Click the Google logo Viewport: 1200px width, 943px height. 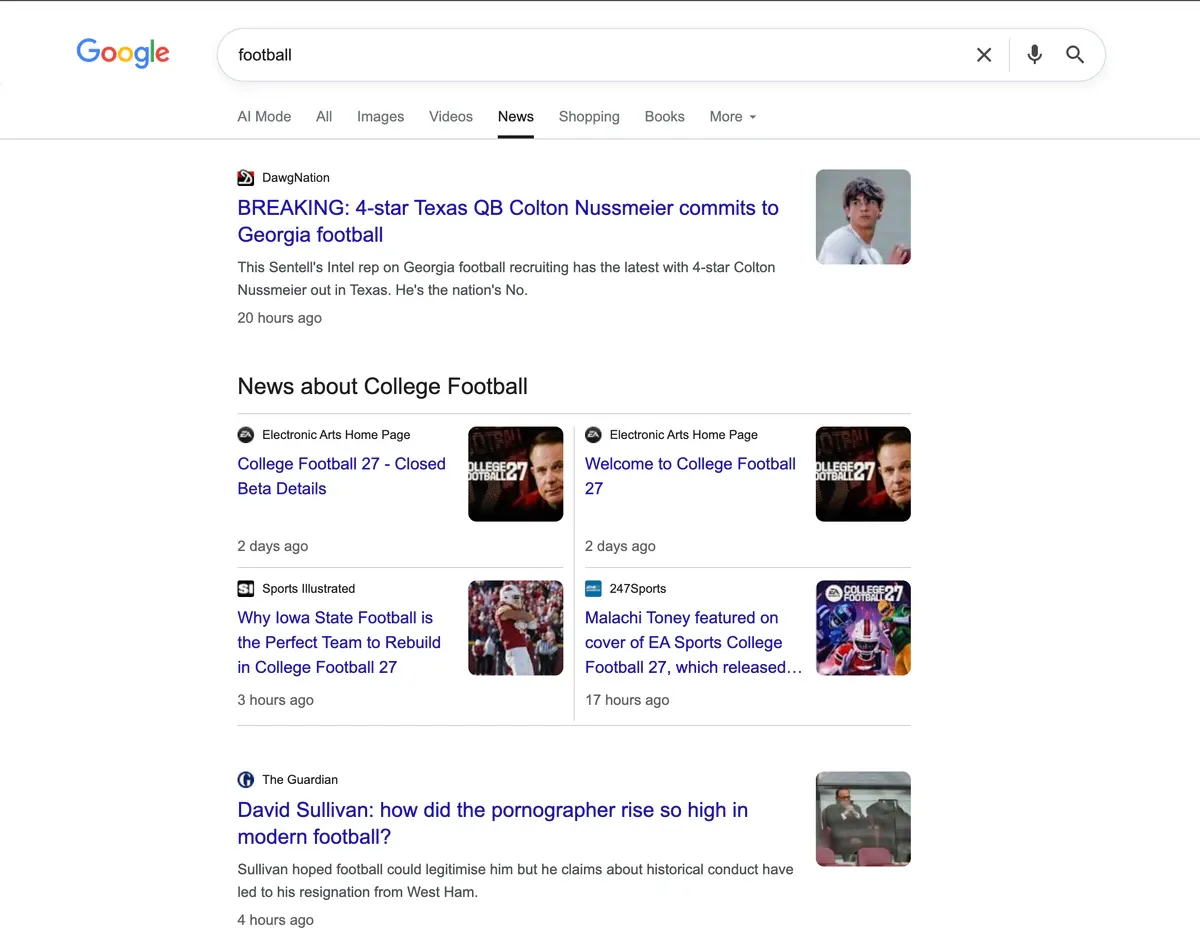(x=123, y=53)
